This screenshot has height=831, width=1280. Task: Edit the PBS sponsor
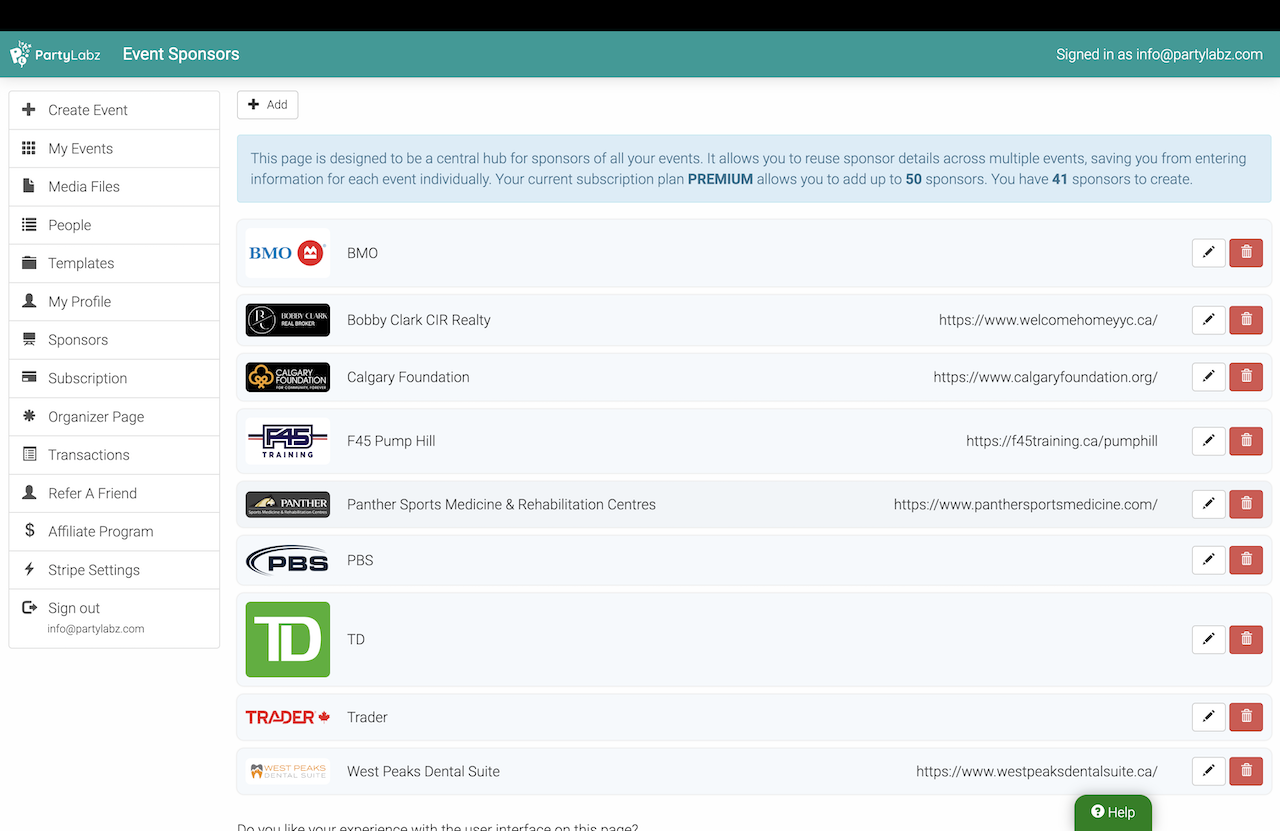pyautogui.click(x=1209, y=560)
